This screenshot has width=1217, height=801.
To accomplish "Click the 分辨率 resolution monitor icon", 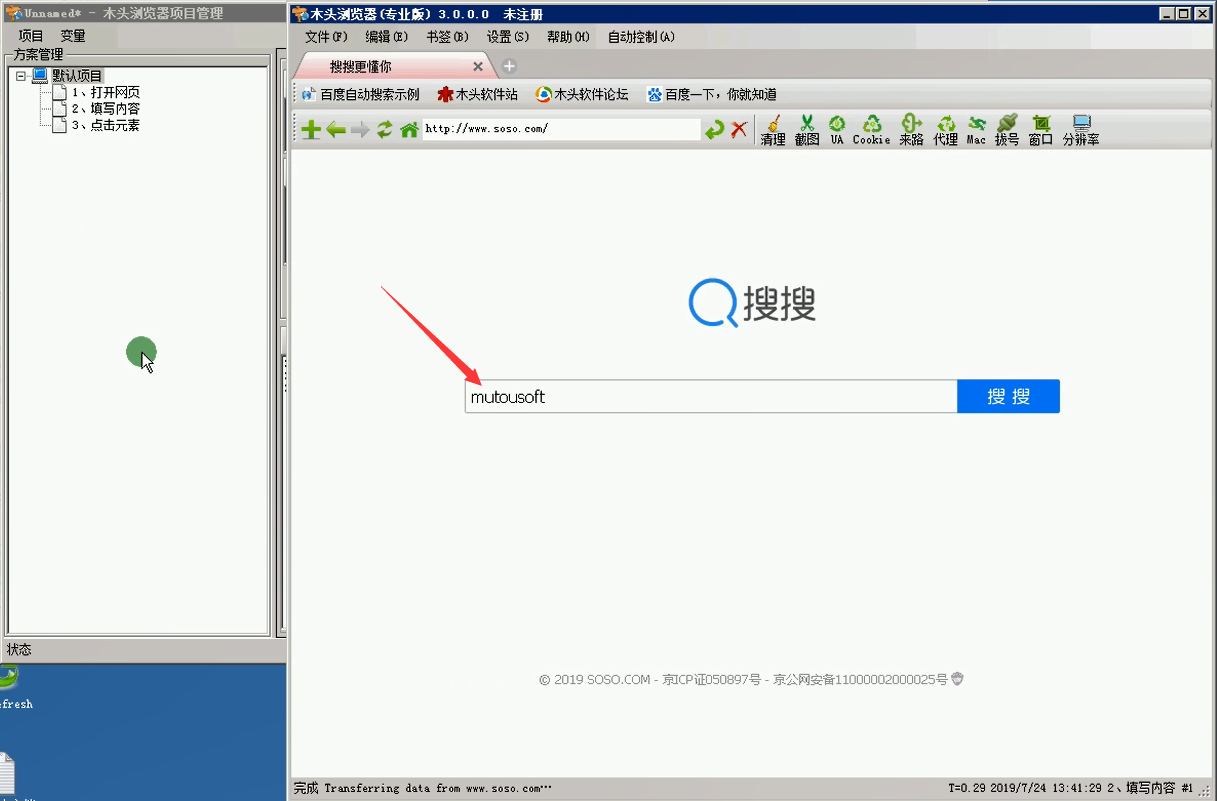I will tap(1081, 130).
